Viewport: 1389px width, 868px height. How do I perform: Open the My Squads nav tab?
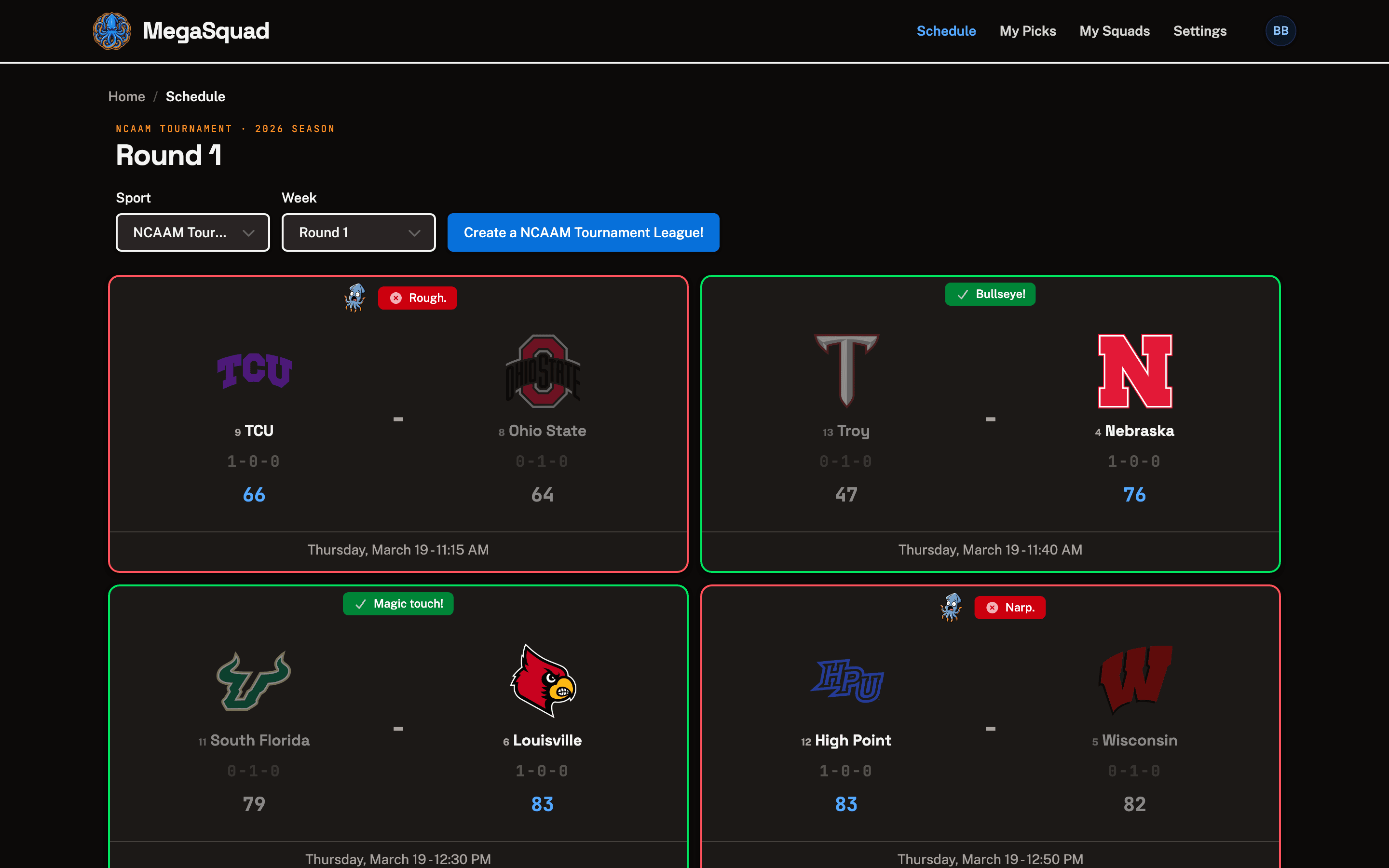1114,31
